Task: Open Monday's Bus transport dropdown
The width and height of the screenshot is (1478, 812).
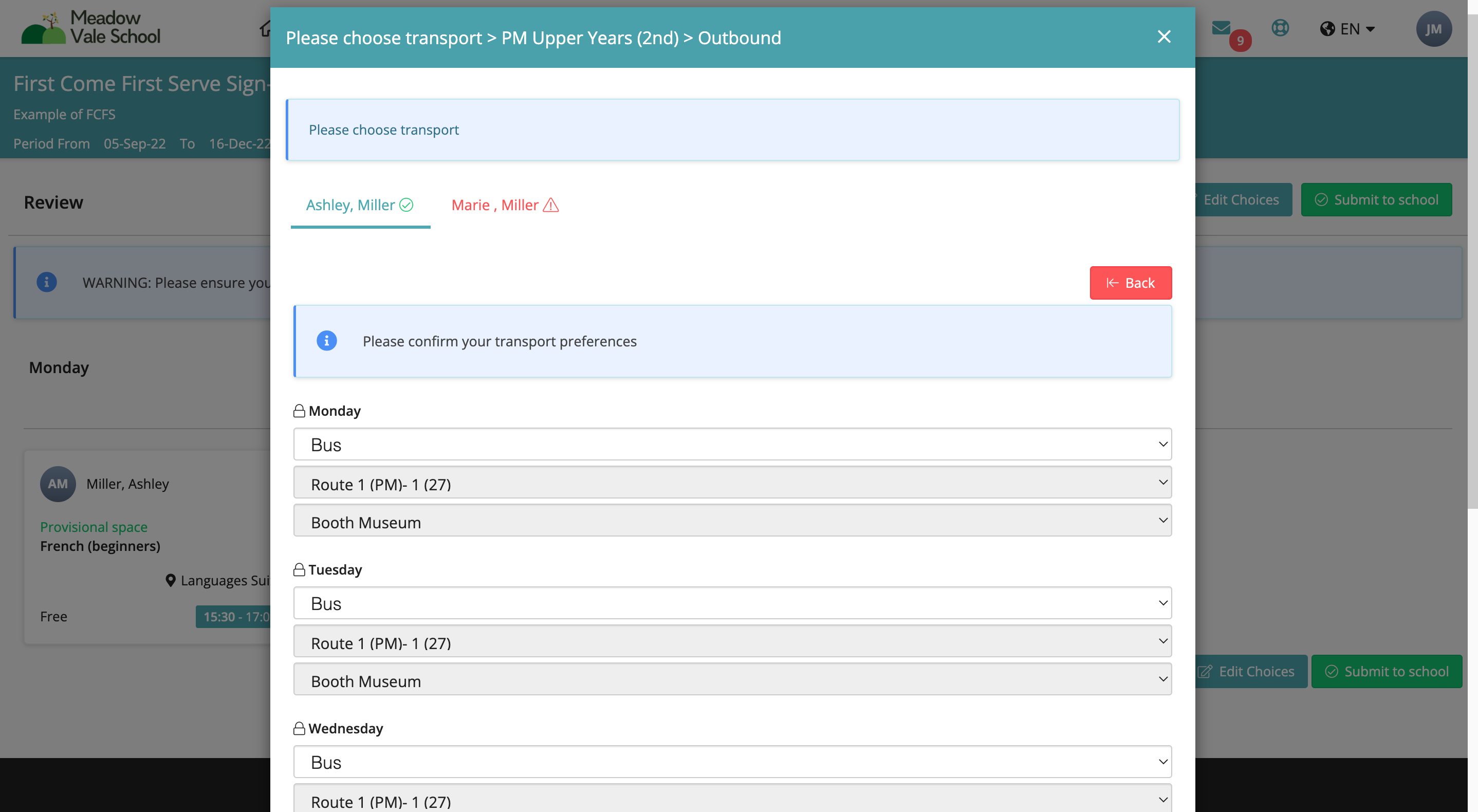Action: tap(732, 444)
